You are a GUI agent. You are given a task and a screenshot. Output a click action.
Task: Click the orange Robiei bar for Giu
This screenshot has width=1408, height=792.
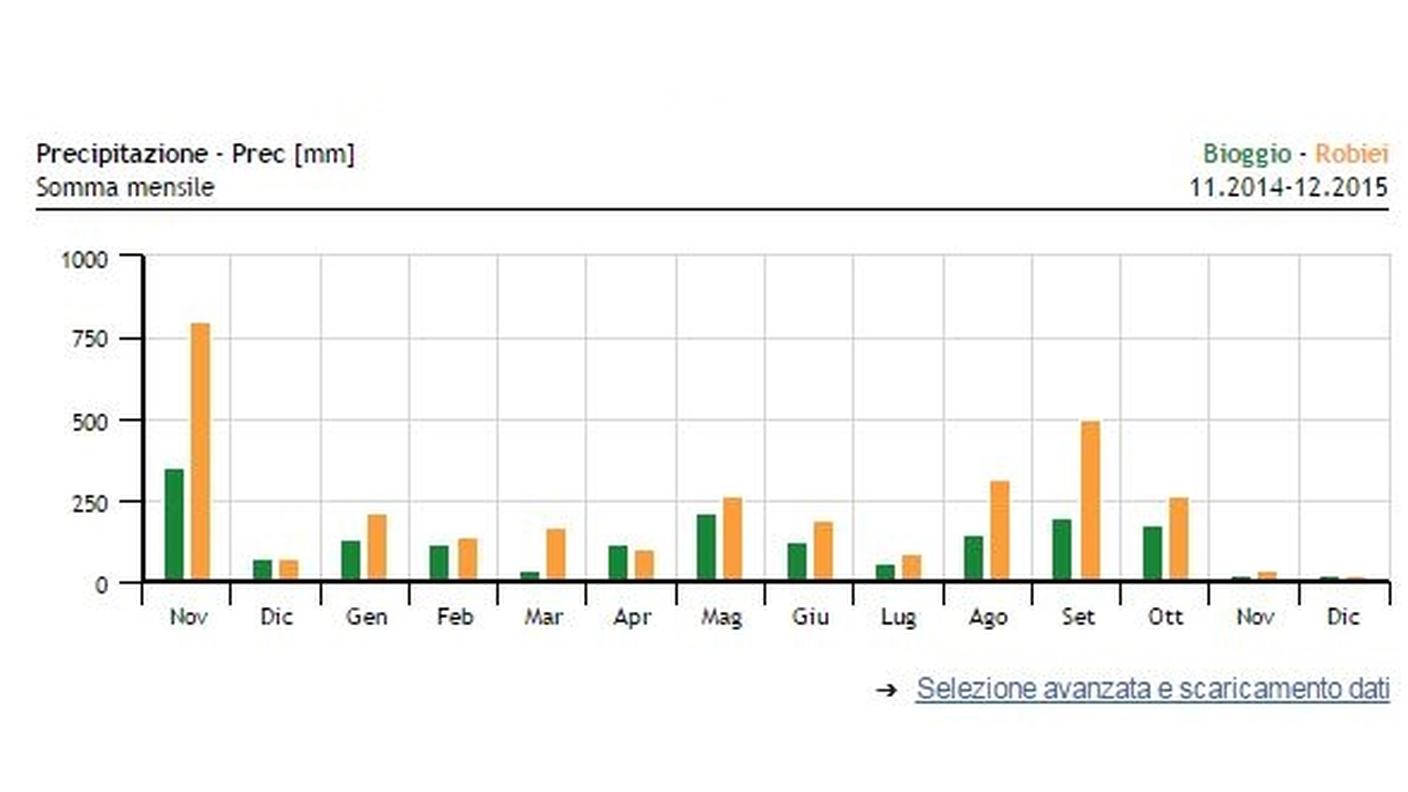pos(823,551)
